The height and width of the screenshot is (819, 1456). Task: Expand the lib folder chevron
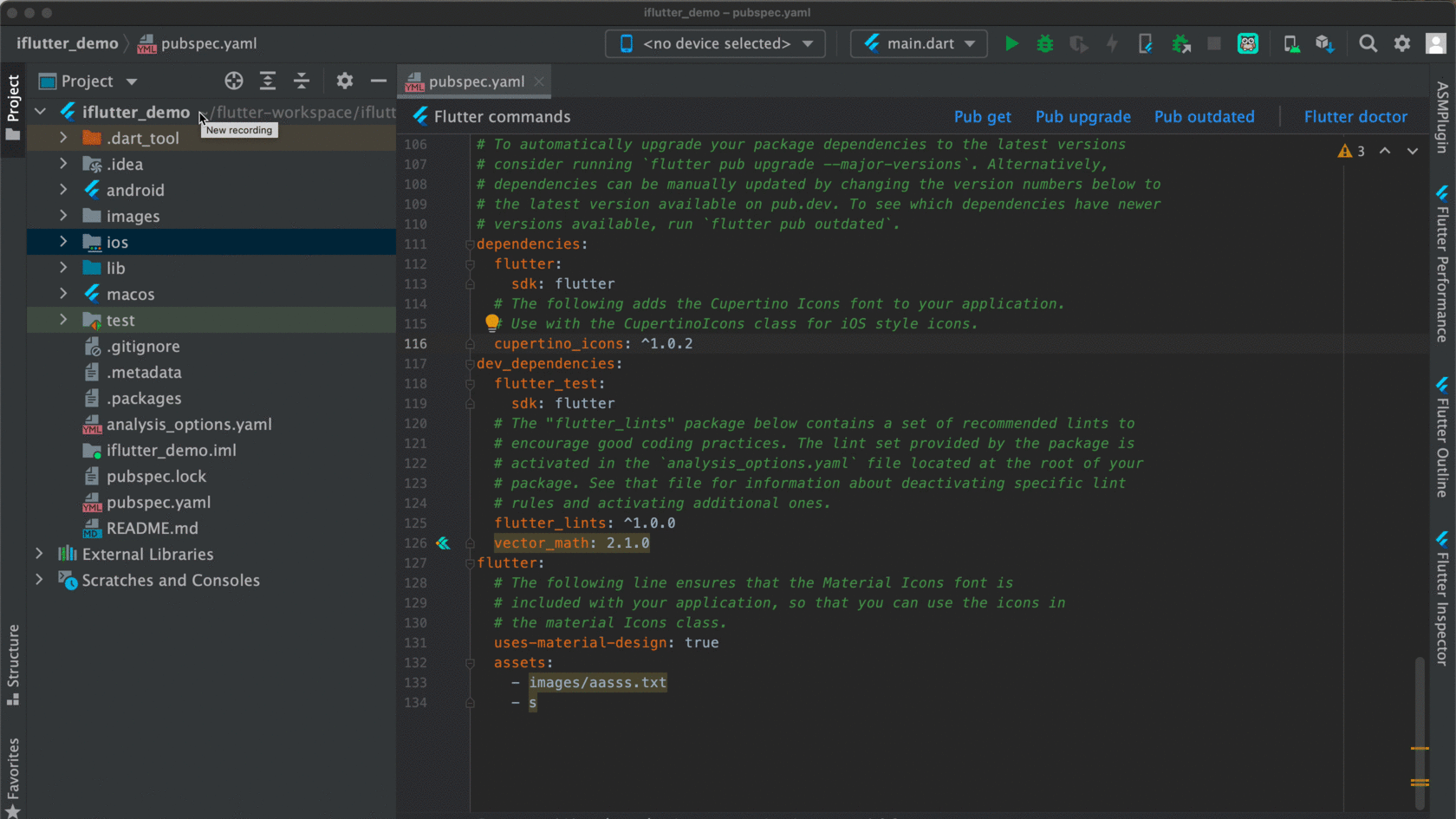click(63, 268)
